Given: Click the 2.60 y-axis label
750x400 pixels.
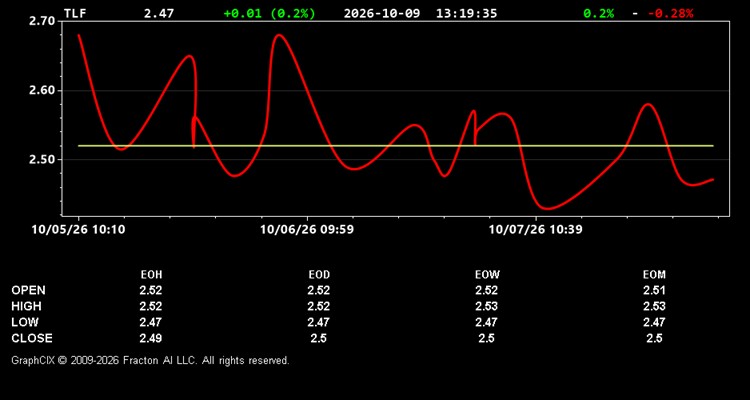Looking at the screenshot, I should (43, 90).
